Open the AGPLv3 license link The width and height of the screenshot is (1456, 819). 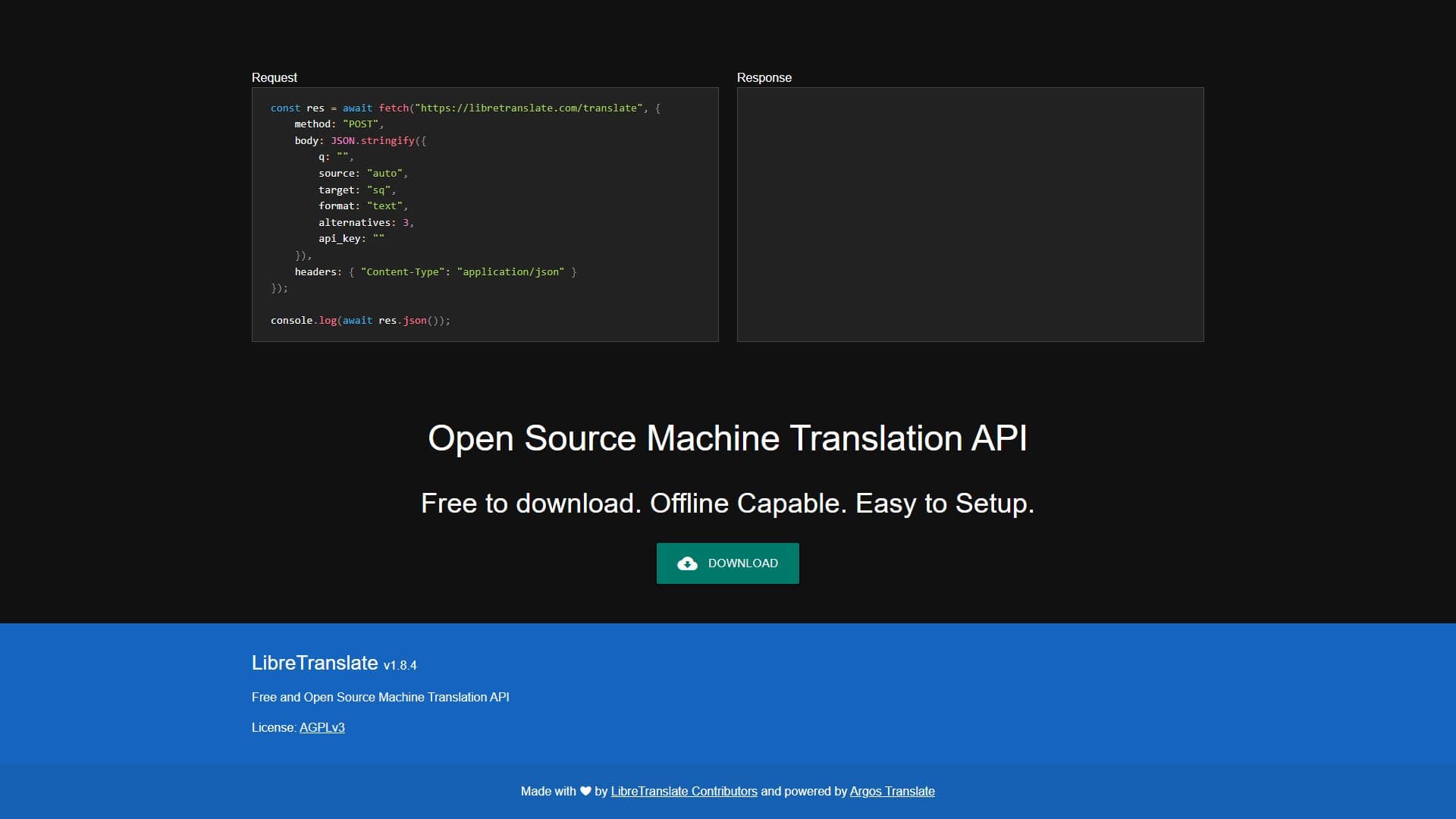(x=322, y=727)
